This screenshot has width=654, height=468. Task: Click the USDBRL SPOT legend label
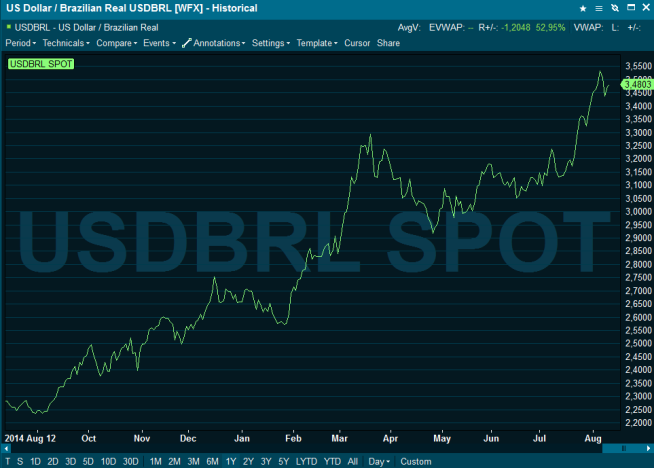41,64
